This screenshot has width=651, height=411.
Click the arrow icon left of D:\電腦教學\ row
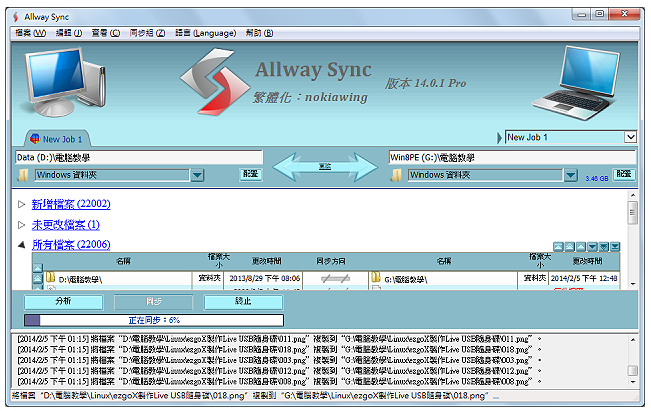tap(38, 278)
